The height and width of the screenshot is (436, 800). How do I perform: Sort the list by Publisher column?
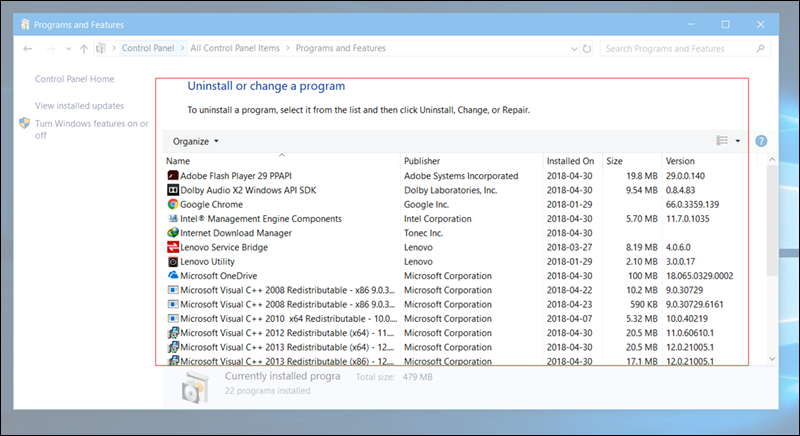click(423, 161)
